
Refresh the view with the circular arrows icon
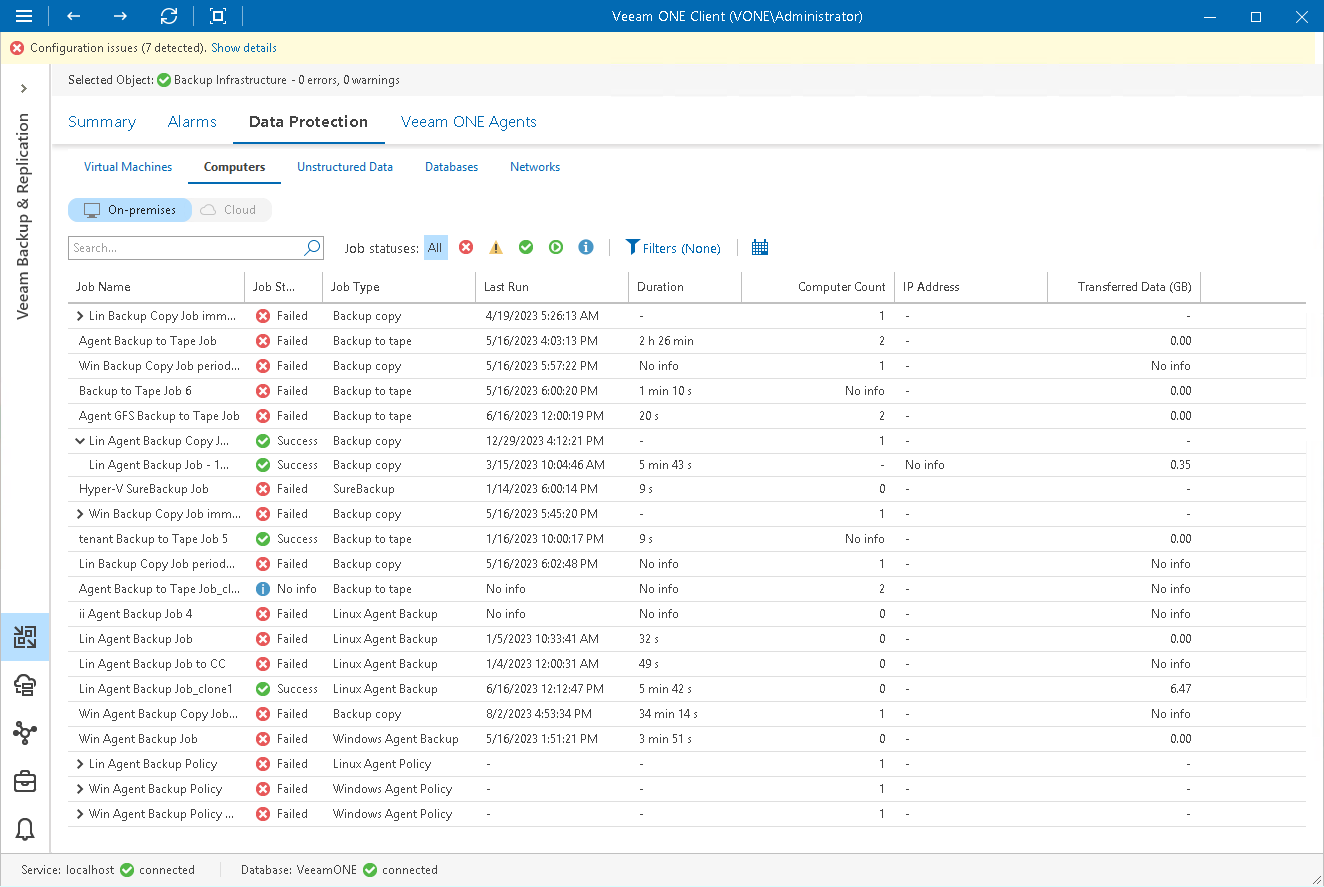(x=169, y=16)
